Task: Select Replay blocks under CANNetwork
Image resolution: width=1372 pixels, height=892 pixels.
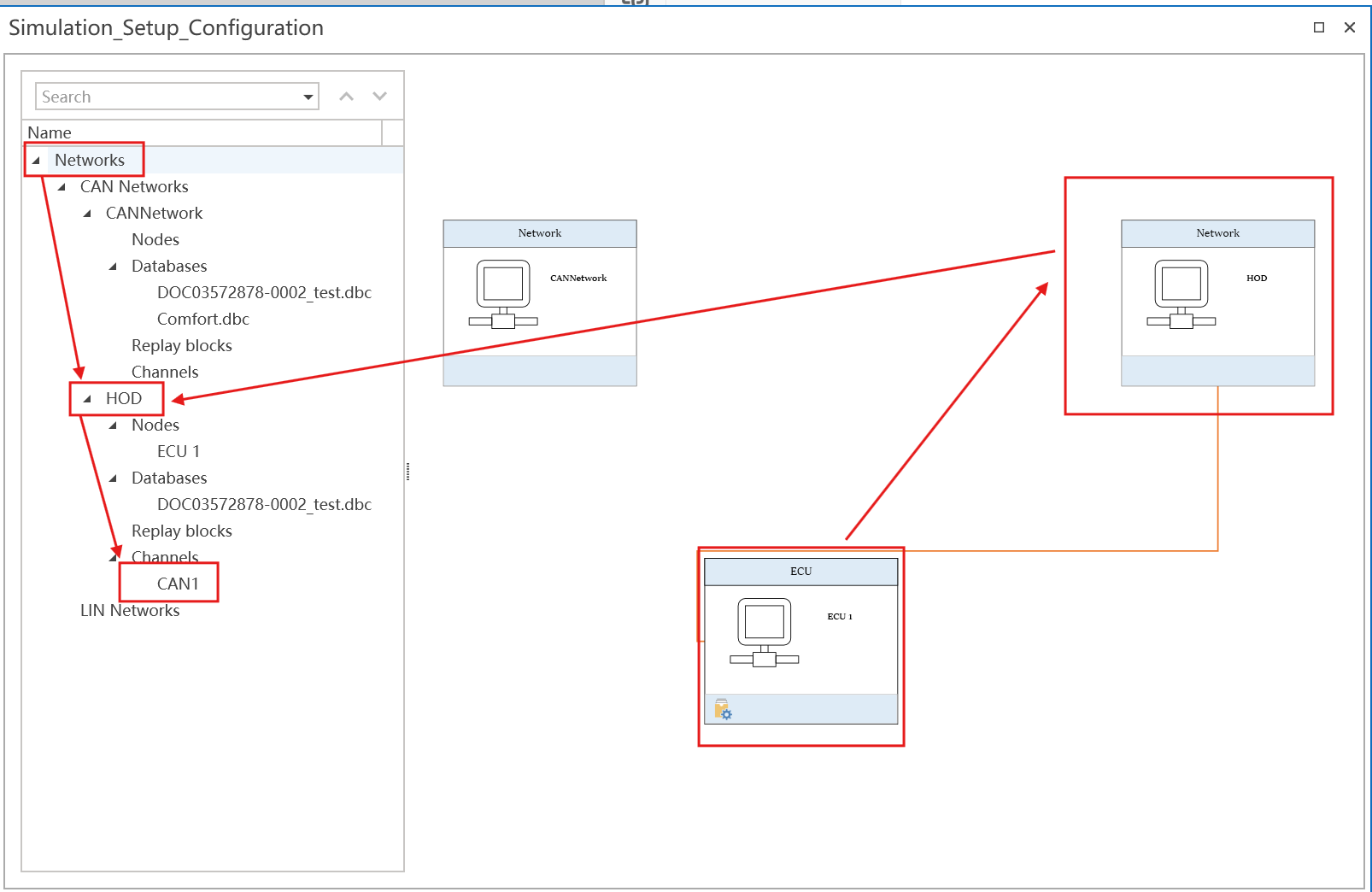Action: [181, 346]
